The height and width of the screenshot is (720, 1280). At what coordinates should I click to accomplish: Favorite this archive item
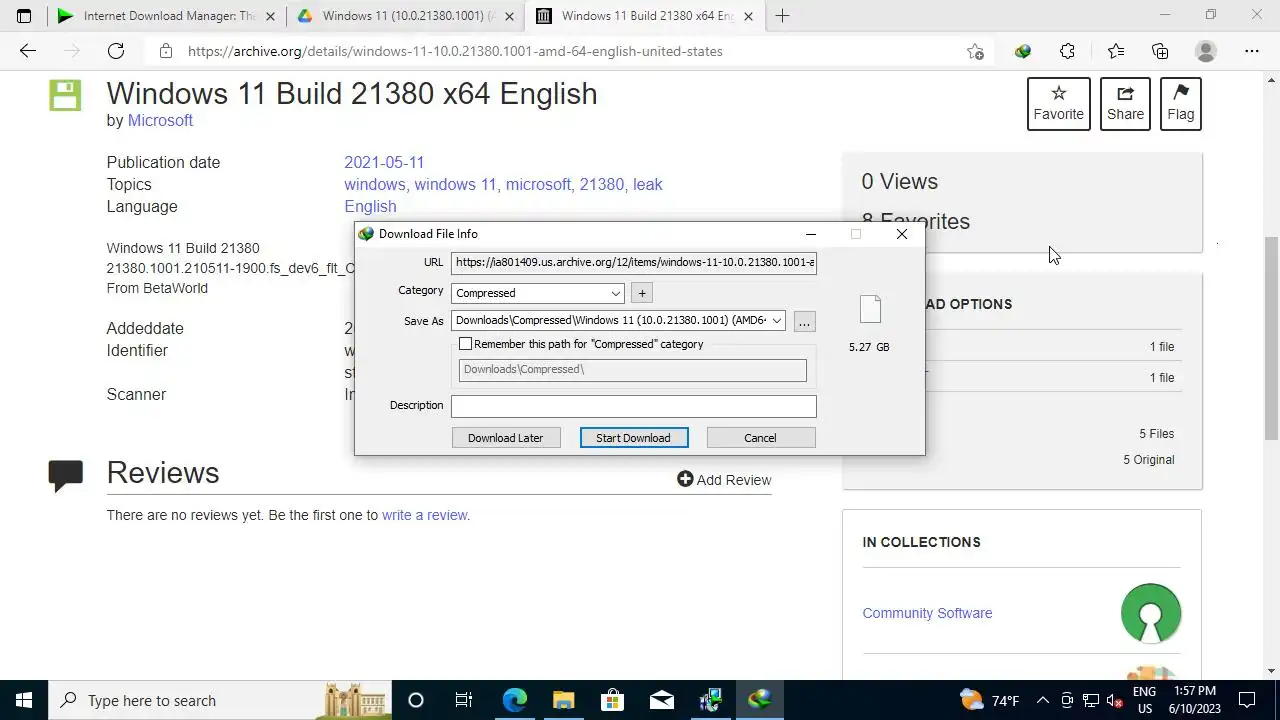pyautogui.click(x=1059, y=103)
